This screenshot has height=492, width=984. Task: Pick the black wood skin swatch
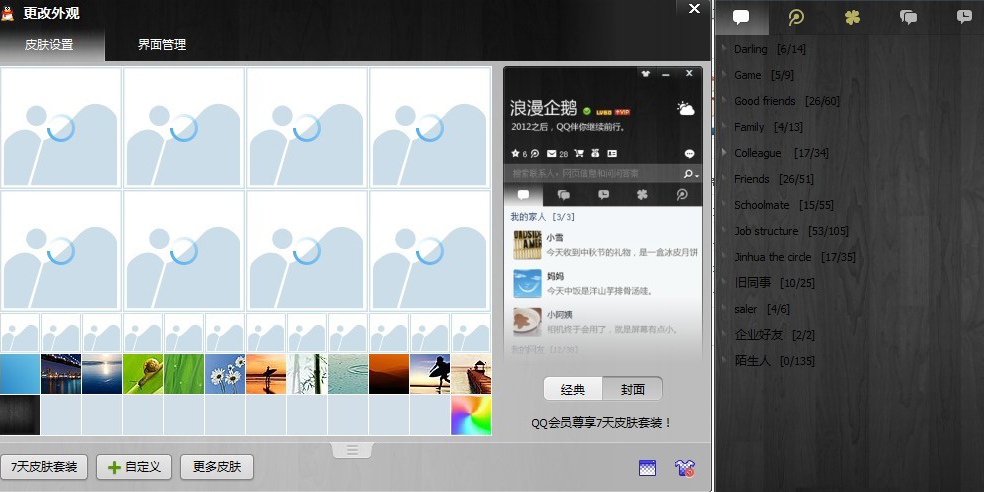click(19, 415)
